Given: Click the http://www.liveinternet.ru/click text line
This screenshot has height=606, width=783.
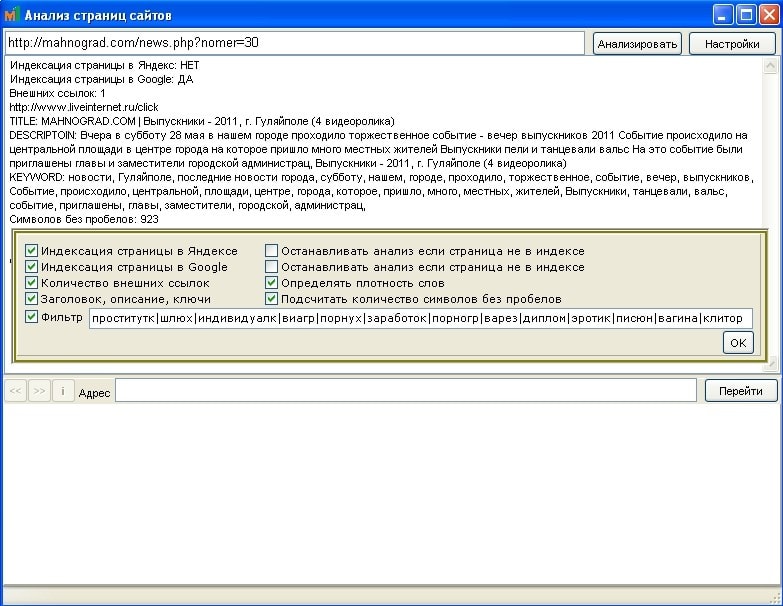Looking at the screenshot, I should coord(84,107).
